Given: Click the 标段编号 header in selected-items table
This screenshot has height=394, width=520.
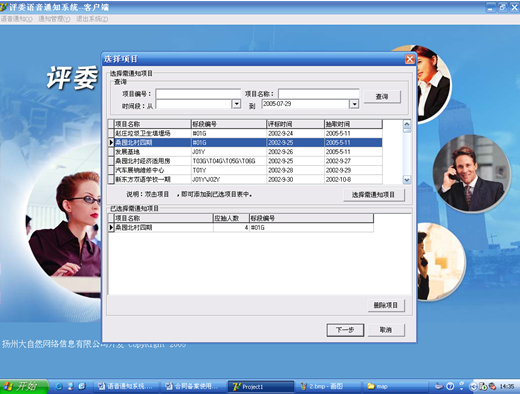Looking at the screenshot, I should point(311,218).
